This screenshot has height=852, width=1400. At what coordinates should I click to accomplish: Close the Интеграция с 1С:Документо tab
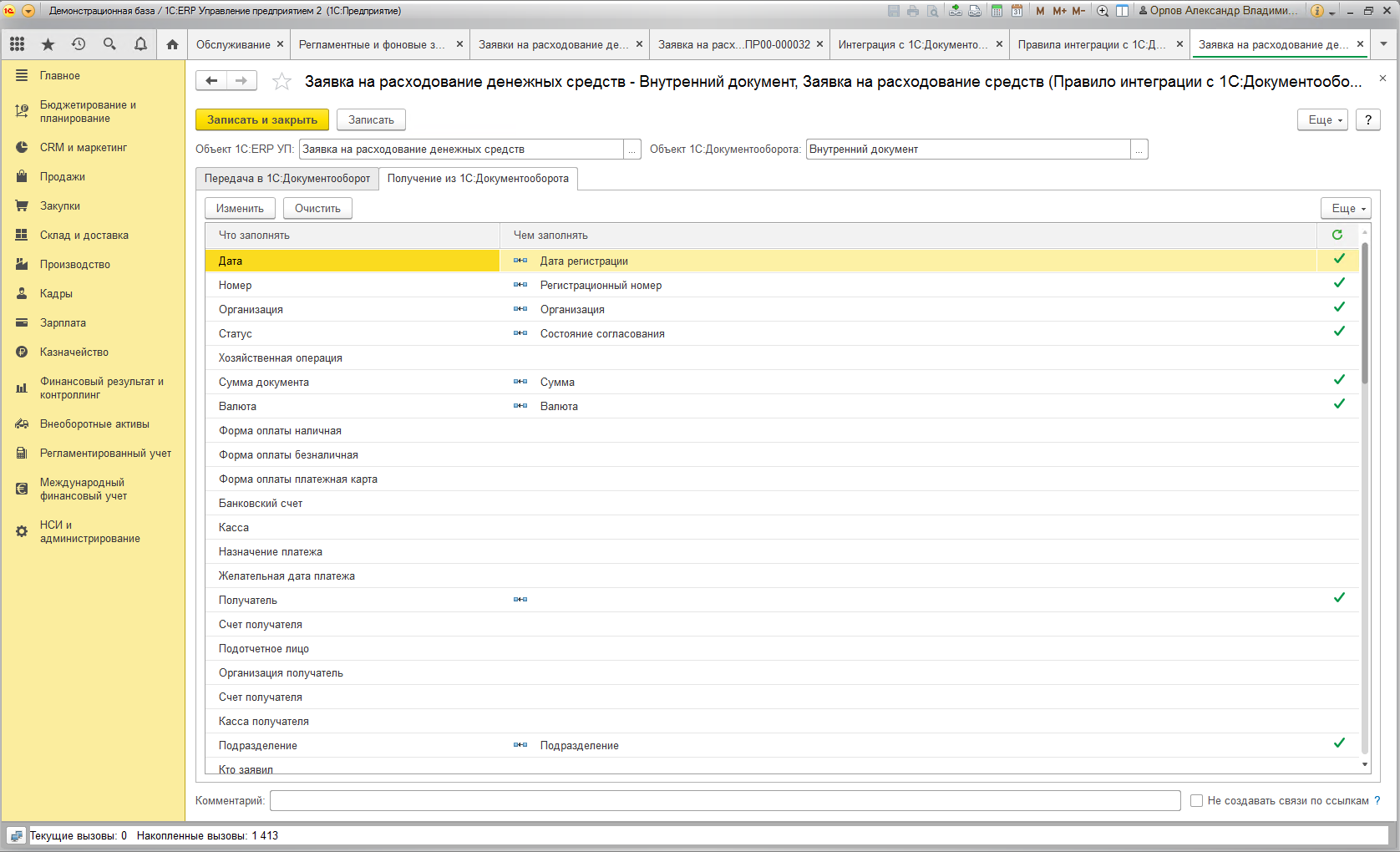pos(999,44)
